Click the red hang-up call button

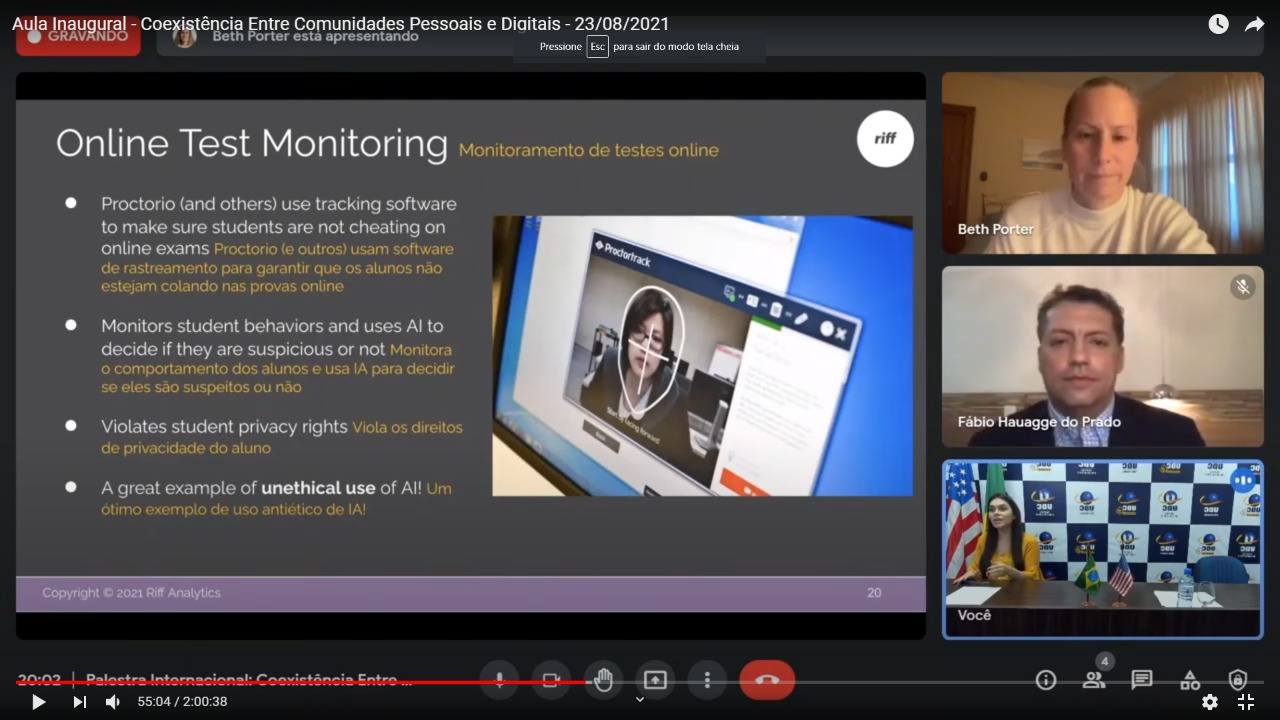tap(767, 680)
